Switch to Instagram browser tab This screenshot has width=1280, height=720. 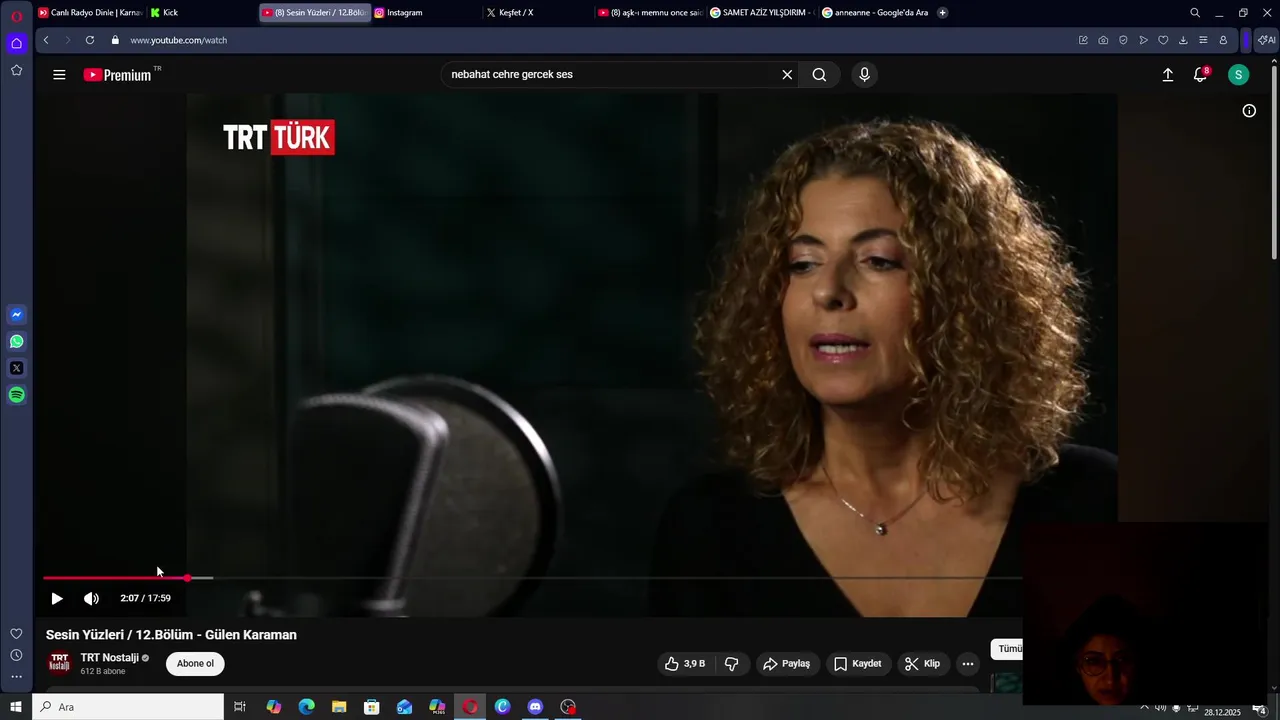coord(426,13)
